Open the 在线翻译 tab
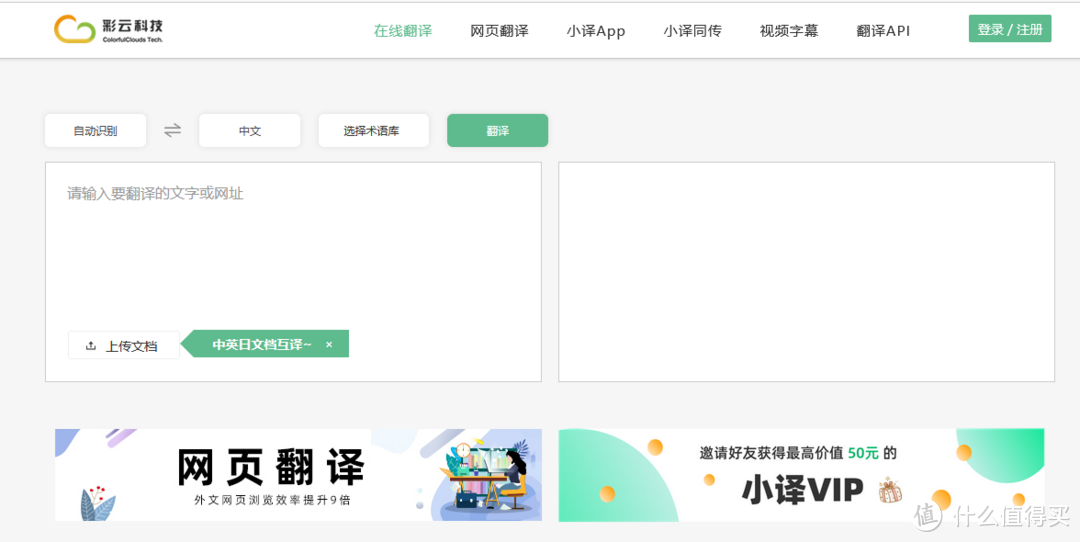The image size is (1080, 542). pos(403,31)
